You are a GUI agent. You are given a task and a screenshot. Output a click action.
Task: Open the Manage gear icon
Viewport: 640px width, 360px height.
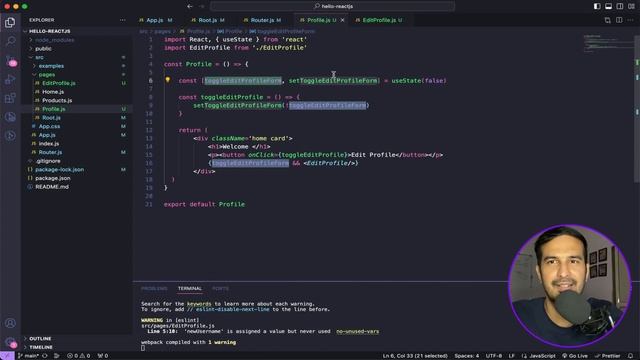click(x=10, y=342)
